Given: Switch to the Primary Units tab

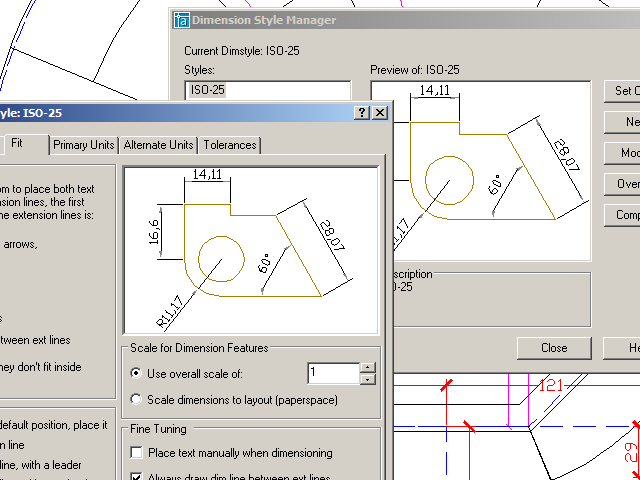Looking at the screenshot, I should pyautogui.click(x=85, y=145).
